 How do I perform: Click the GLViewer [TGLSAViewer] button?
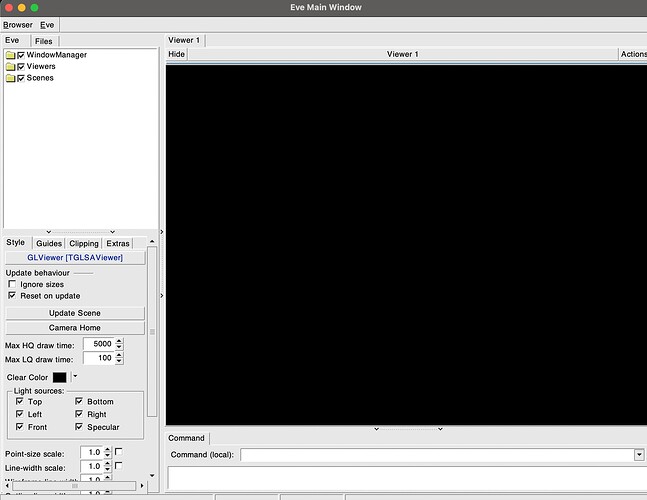[x=75, y=258]
